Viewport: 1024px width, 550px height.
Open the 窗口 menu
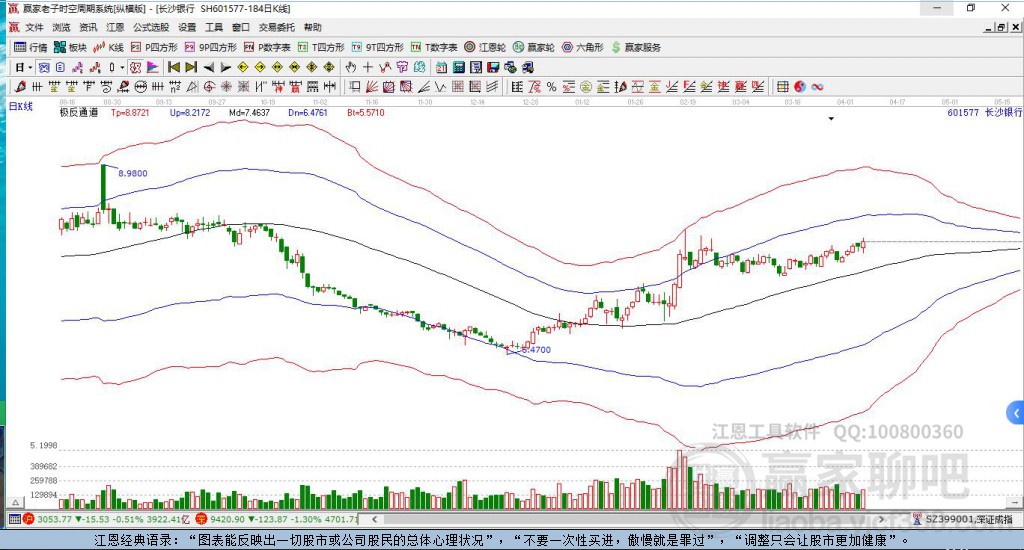click(241, 27)
